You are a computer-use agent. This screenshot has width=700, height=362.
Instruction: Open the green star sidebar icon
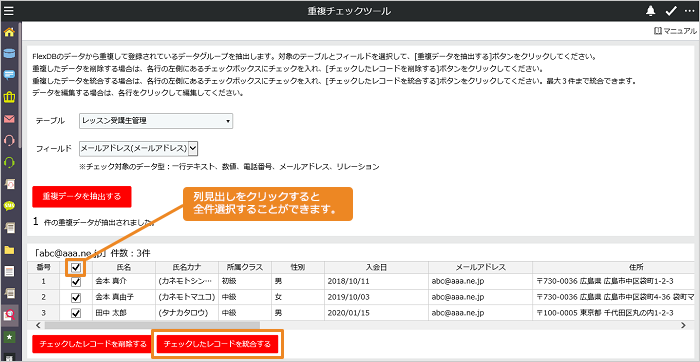click(9, 337)
